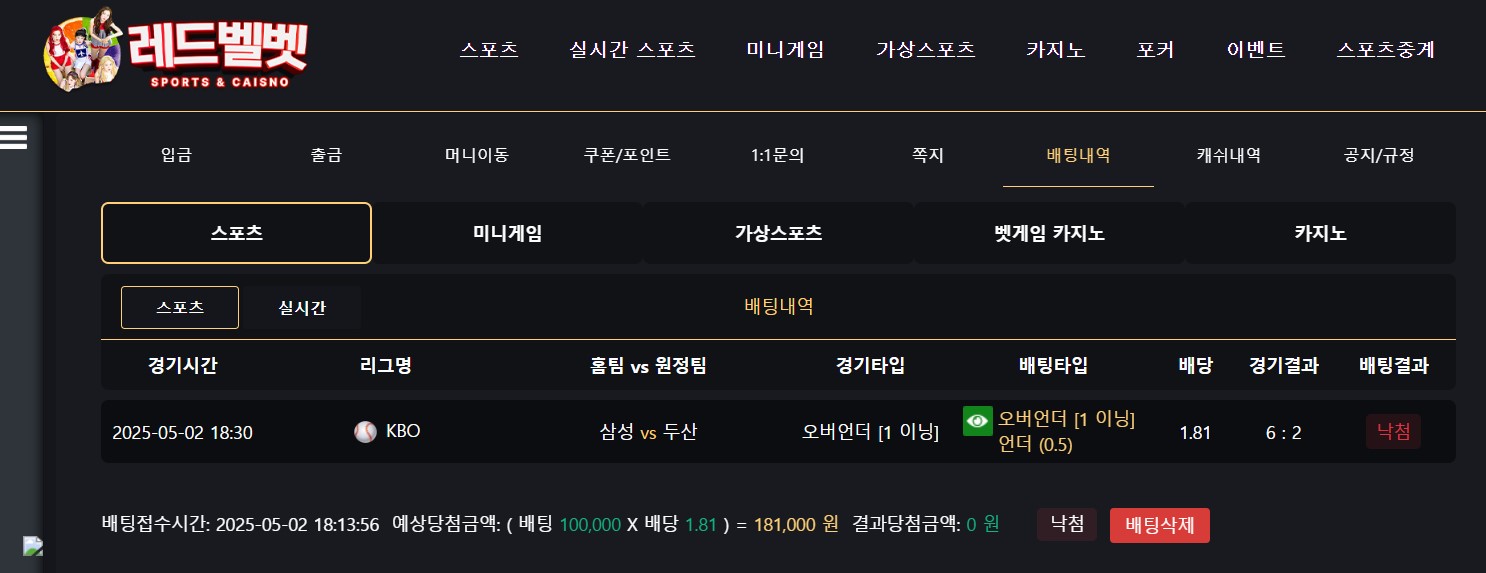The width and height of the screenshot is (1486, 573).
Task: Open the hamburger side menu
Action: tap(13, 137)
